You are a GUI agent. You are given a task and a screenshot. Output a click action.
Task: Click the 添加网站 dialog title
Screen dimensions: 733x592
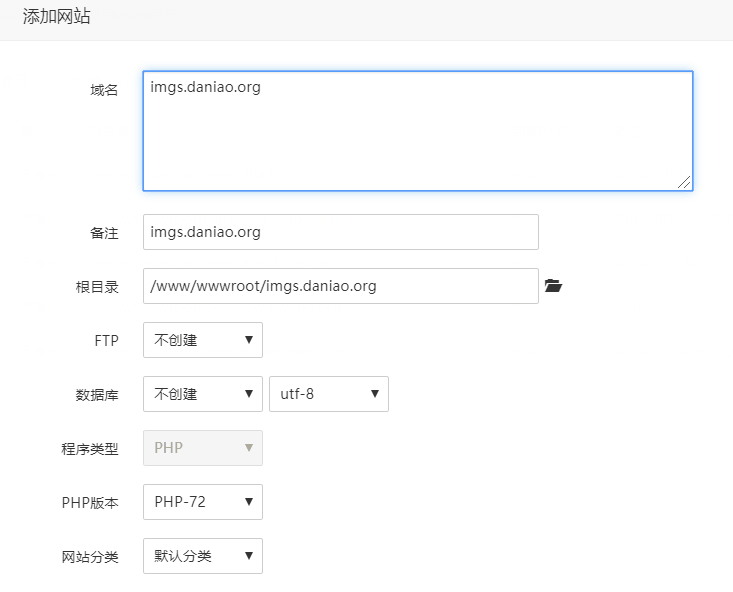coord(57,16)
